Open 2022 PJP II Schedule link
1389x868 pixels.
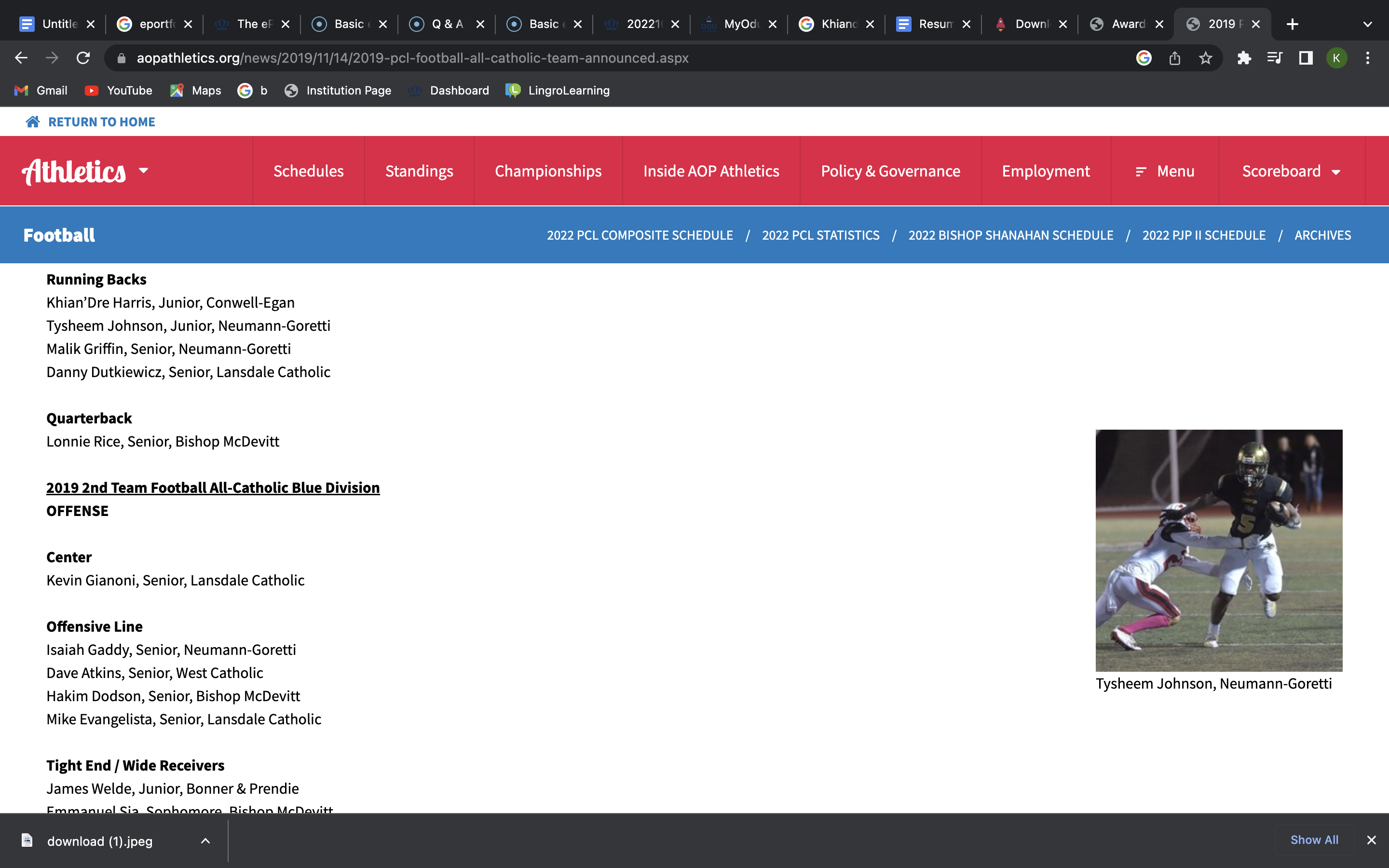[x=1204, y=235]
